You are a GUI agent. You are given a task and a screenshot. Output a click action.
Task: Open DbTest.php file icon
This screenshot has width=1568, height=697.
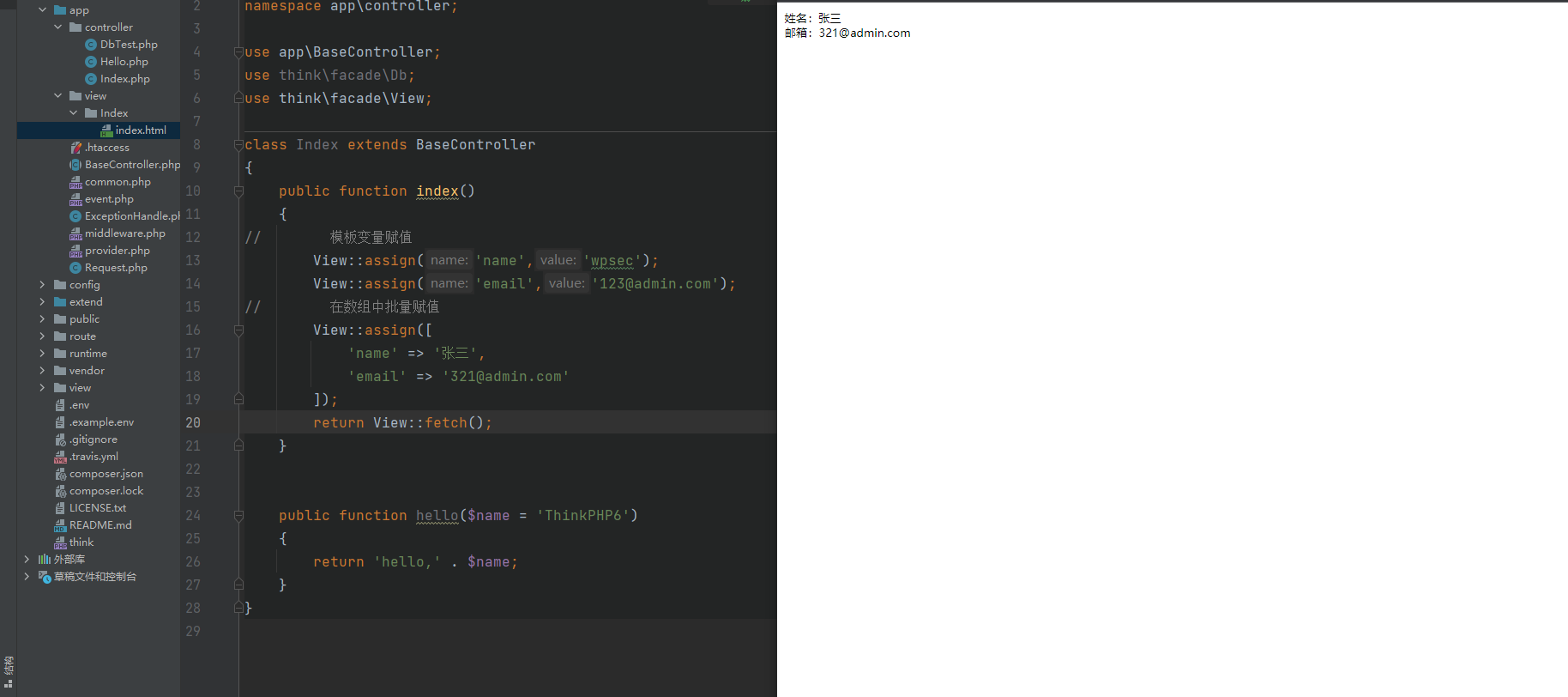[x=91, y=45]
